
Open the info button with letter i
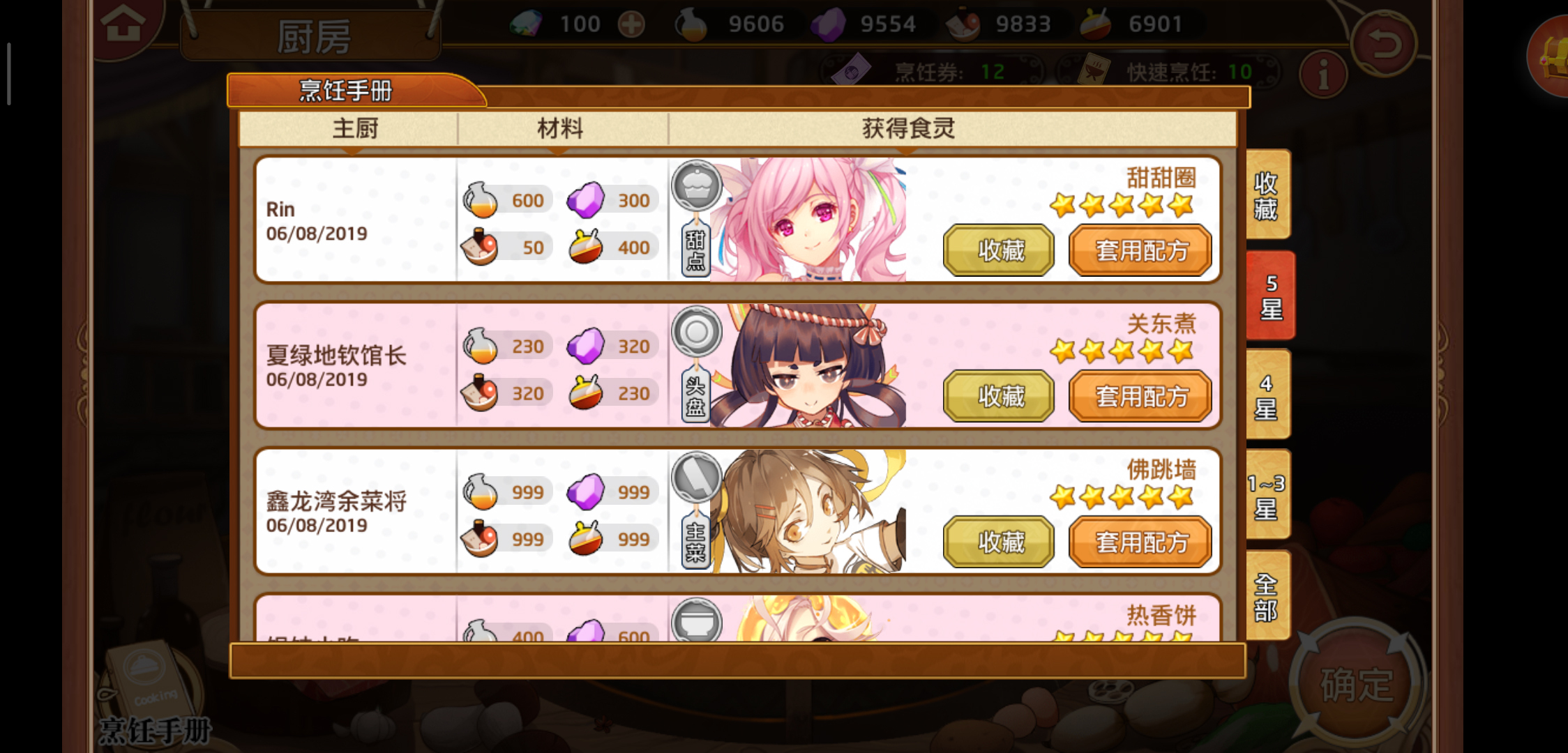(1323, 74)
